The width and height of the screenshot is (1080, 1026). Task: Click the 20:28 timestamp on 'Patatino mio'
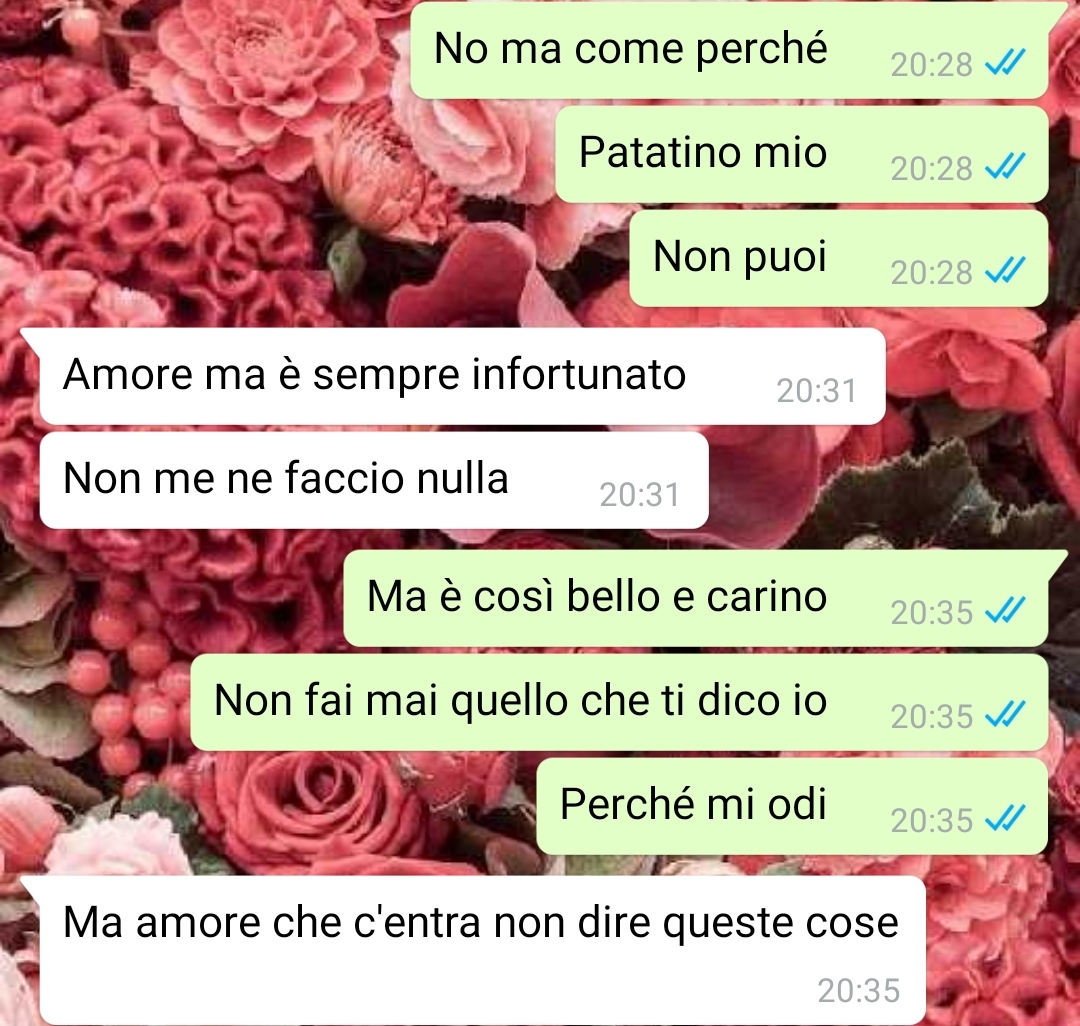[x=931, y=169]
